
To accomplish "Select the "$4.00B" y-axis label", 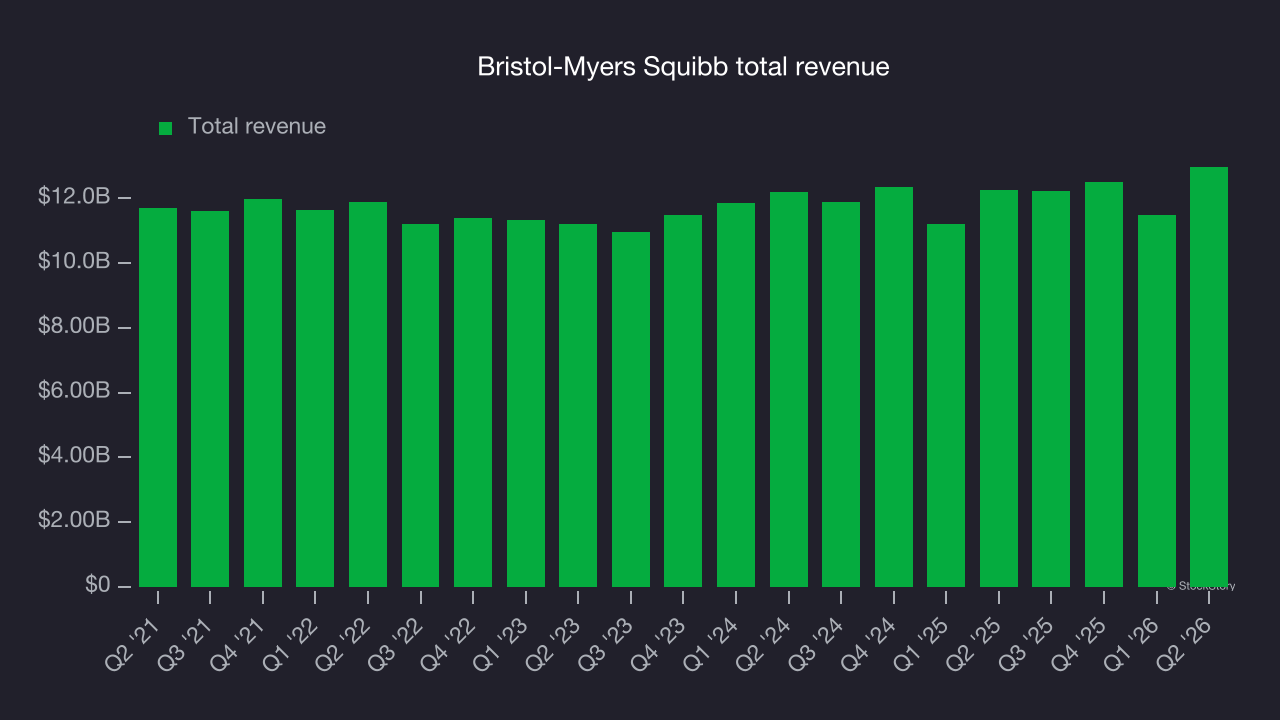I will pos(73,456).
